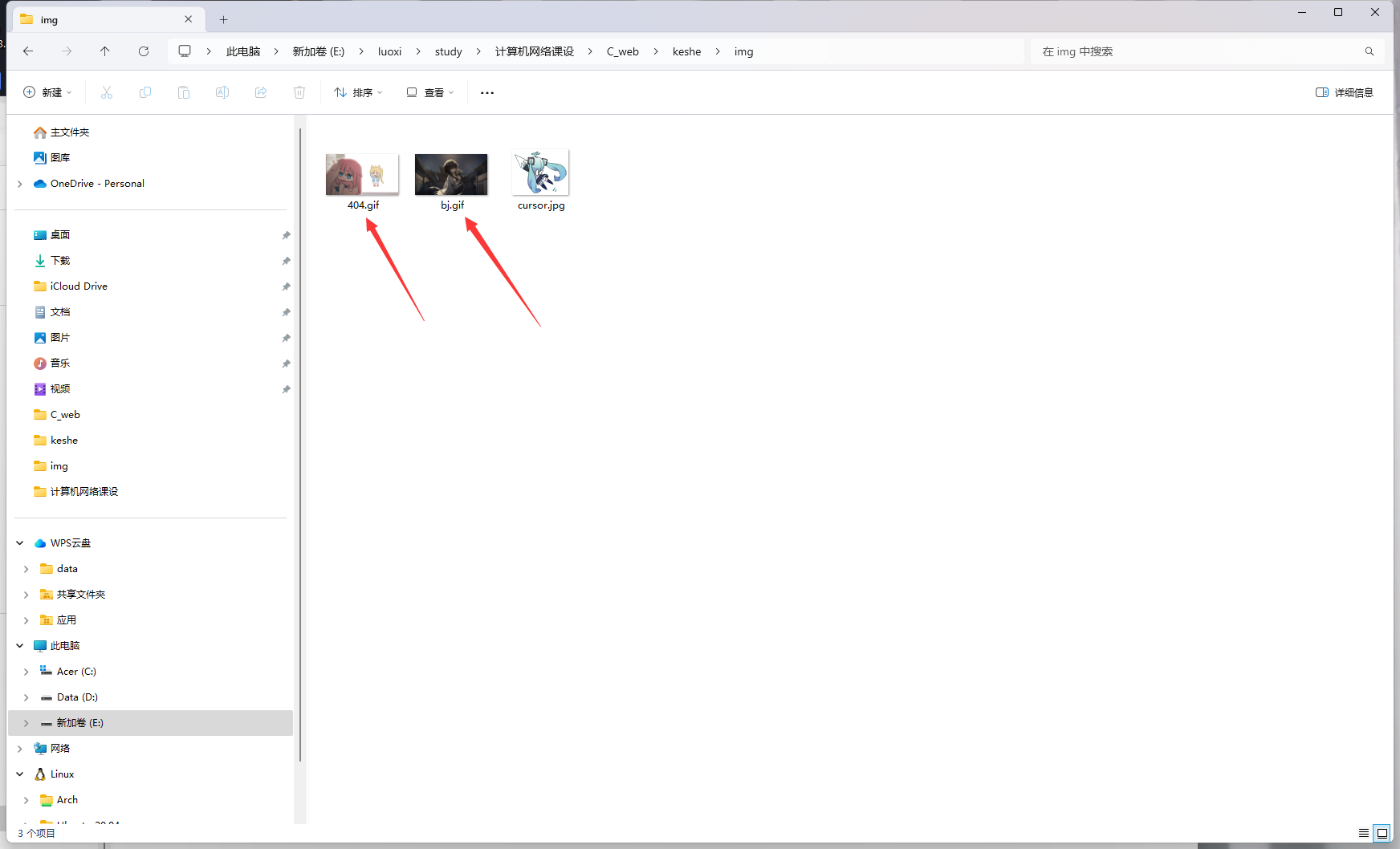
Task: Click the pin icon beside 下载
Action: click(x=286, y=261)
